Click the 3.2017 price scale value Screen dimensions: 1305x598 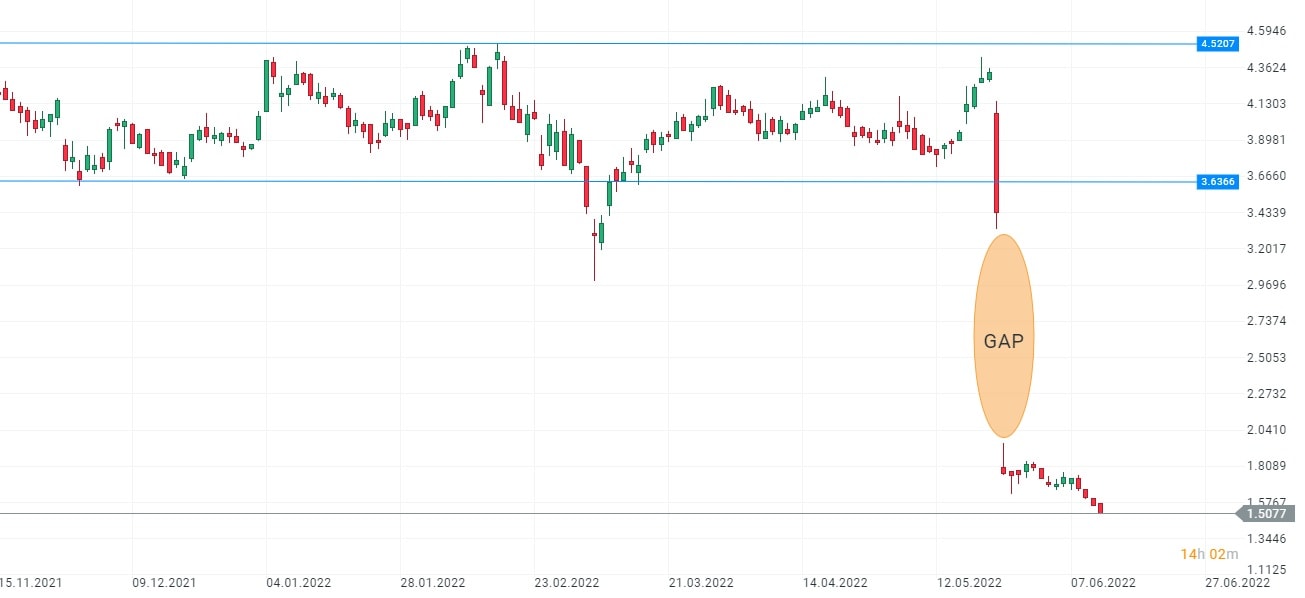1267,249
